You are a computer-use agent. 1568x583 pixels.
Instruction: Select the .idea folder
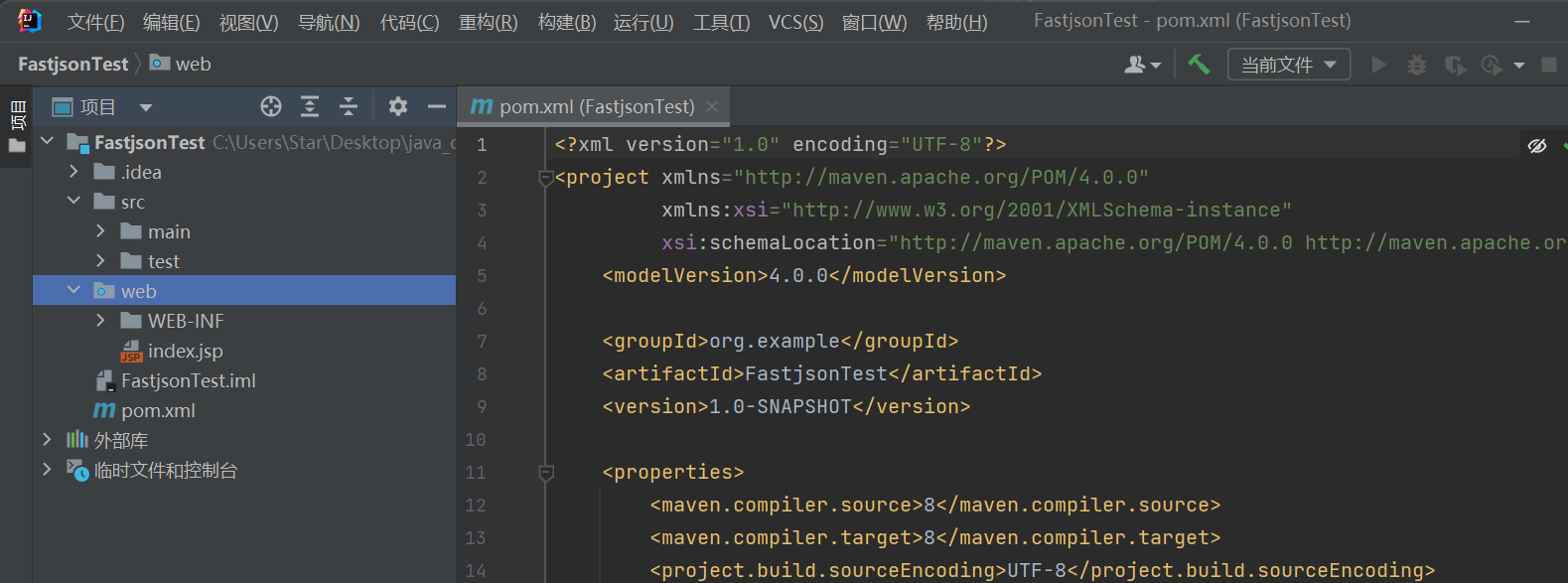(141, 172)
